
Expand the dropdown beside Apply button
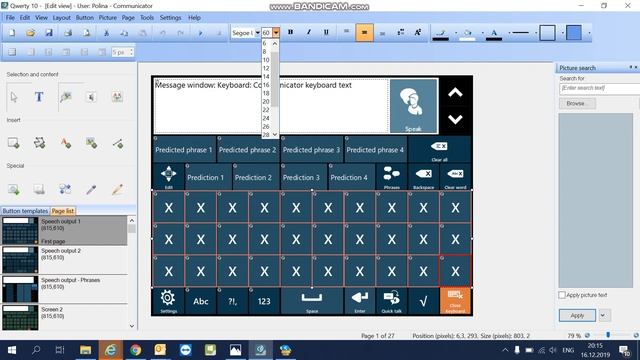click(x=604, y=315)
